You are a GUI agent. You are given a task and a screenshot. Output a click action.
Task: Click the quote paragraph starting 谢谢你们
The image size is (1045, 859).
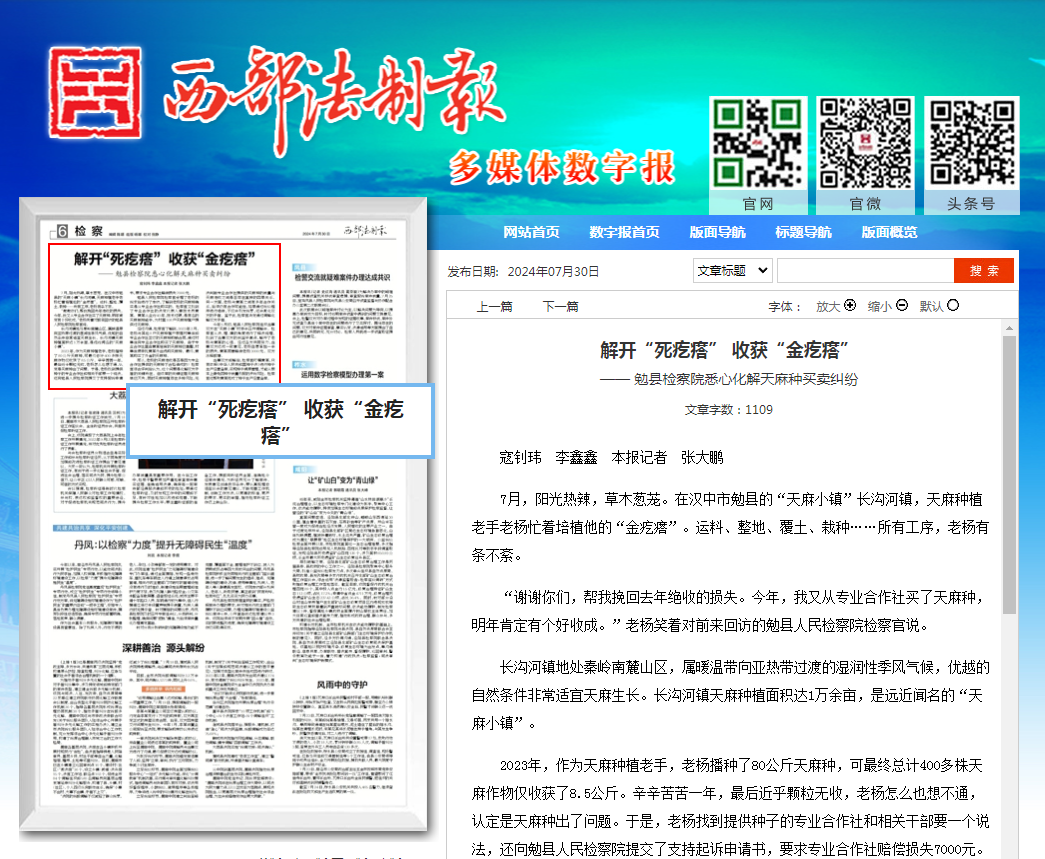[728, 611]
